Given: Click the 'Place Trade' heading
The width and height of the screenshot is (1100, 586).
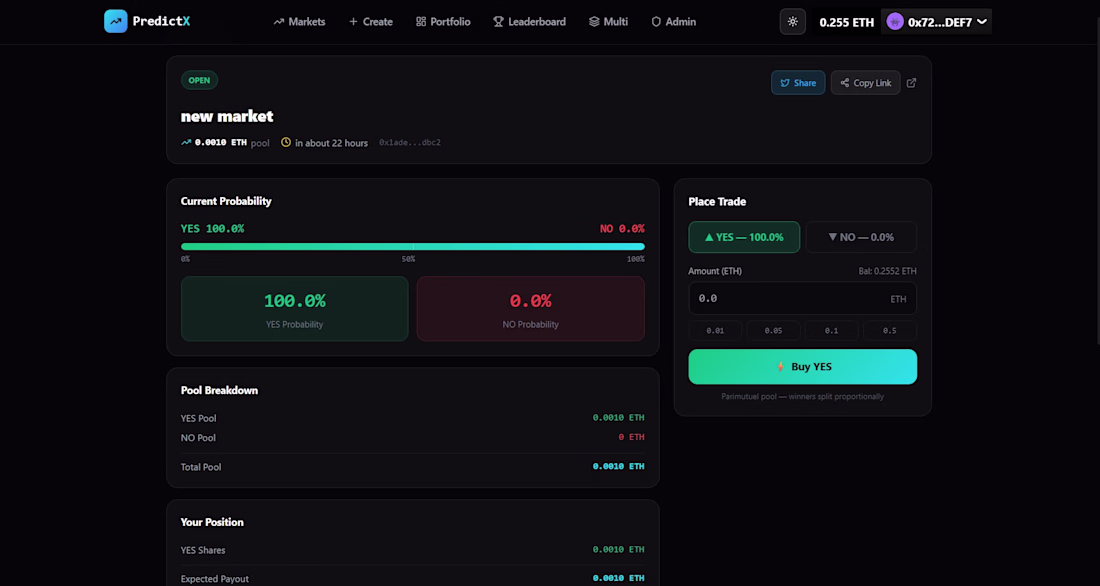Looking at the screenshot, I should click(x=717, y=201).
